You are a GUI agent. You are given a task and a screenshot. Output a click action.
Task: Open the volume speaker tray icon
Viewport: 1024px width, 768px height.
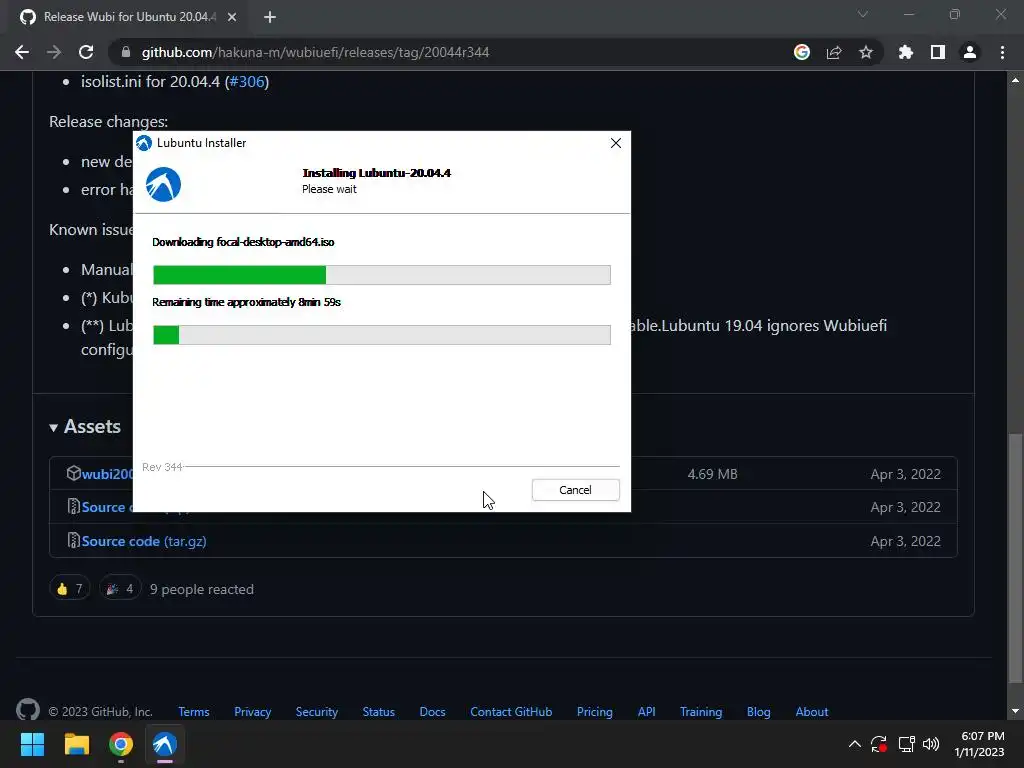click(931, 744)
